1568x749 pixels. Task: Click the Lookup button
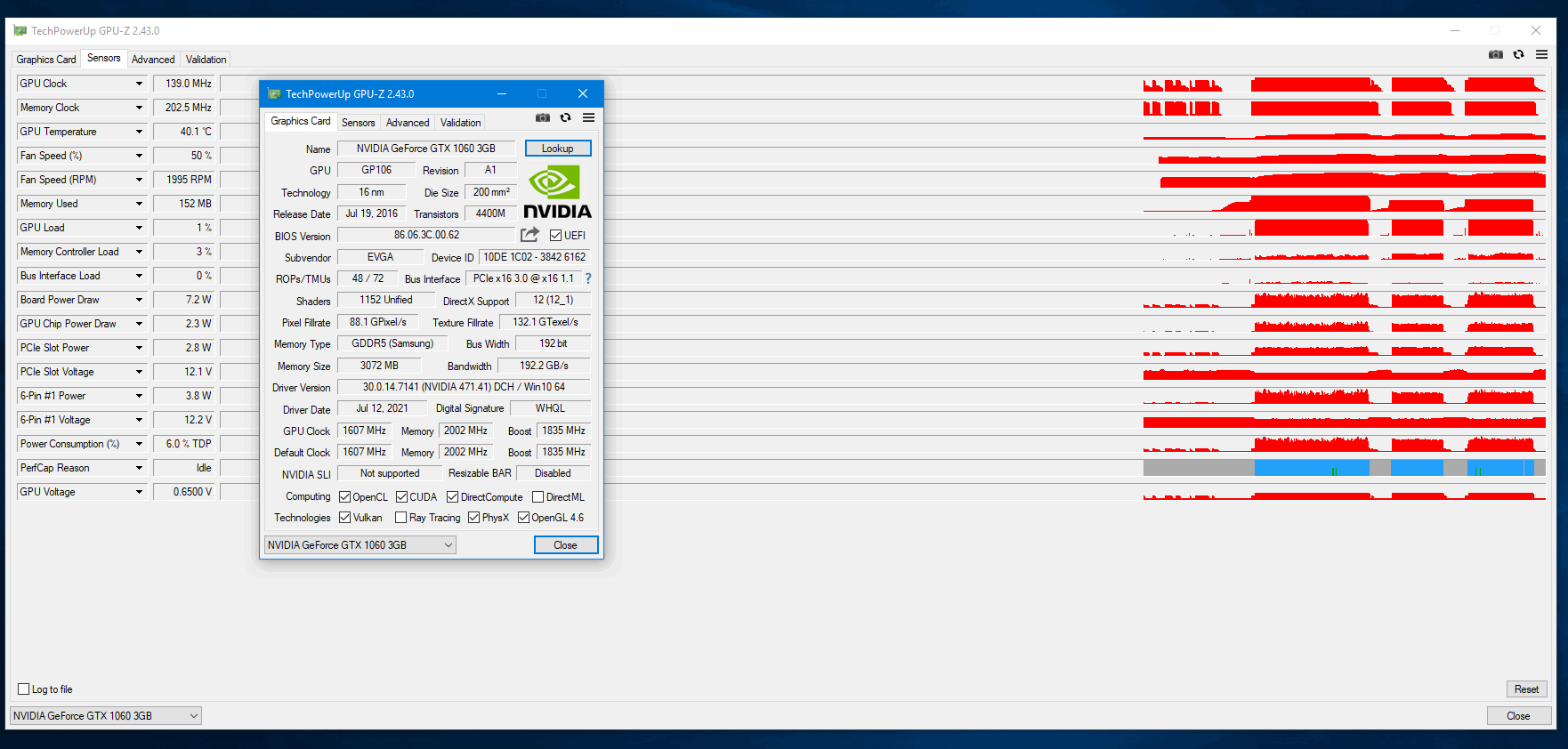(558, 149)
